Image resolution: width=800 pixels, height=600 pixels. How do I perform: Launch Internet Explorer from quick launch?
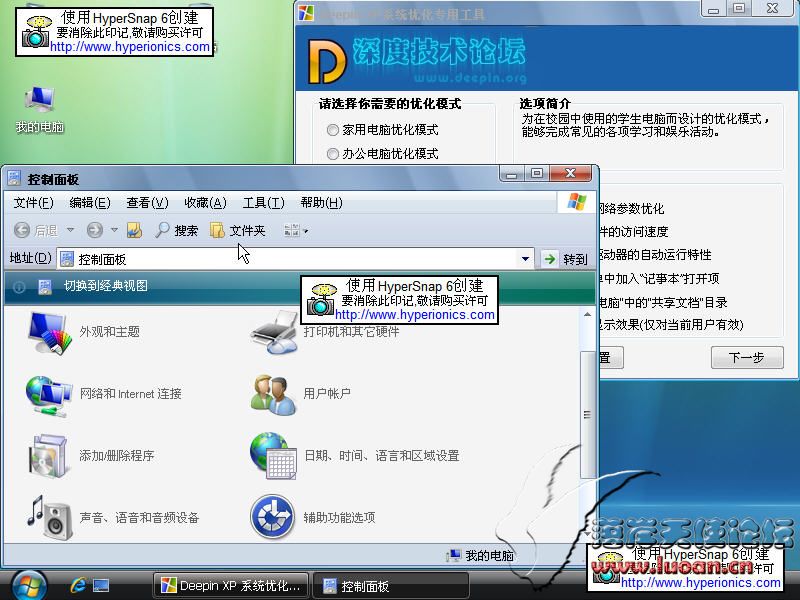click(x=78, y=585)
